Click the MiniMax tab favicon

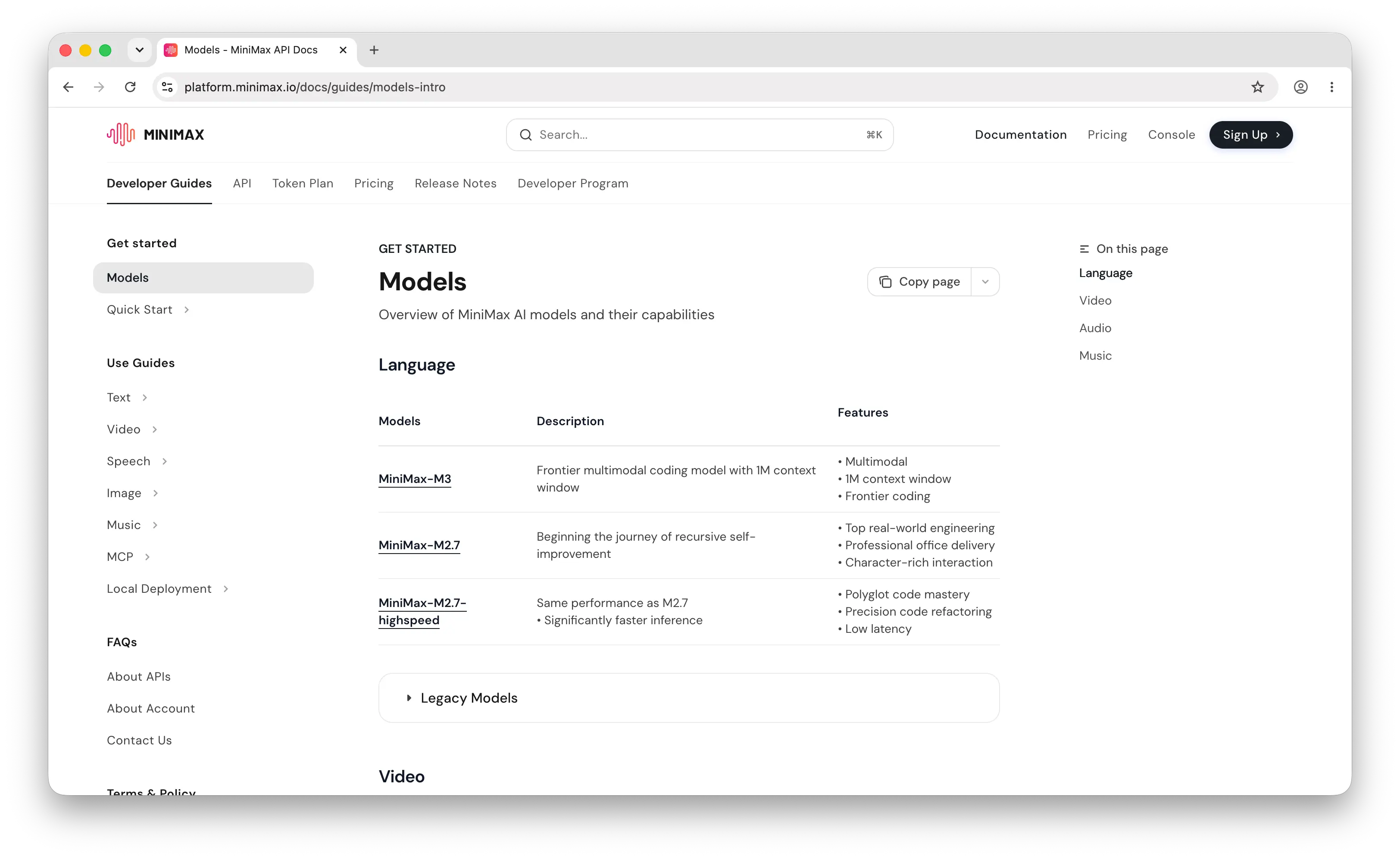pyautogui.click(x=171, y=50)
